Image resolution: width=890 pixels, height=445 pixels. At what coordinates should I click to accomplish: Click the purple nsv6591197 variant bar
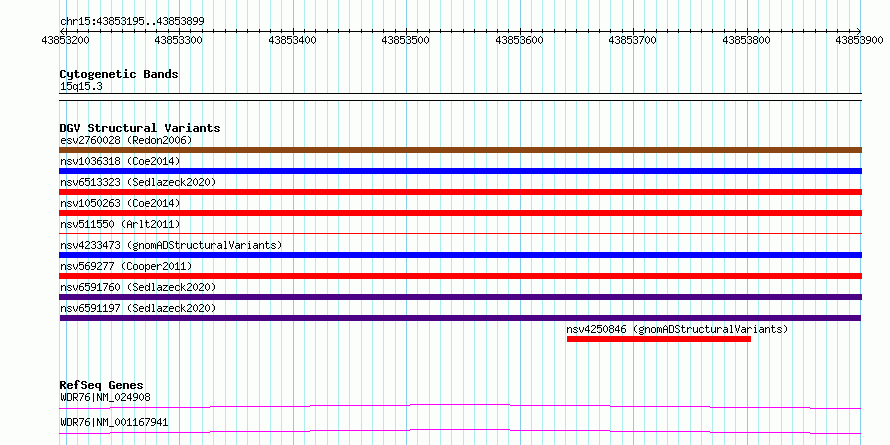pos(460,318)
